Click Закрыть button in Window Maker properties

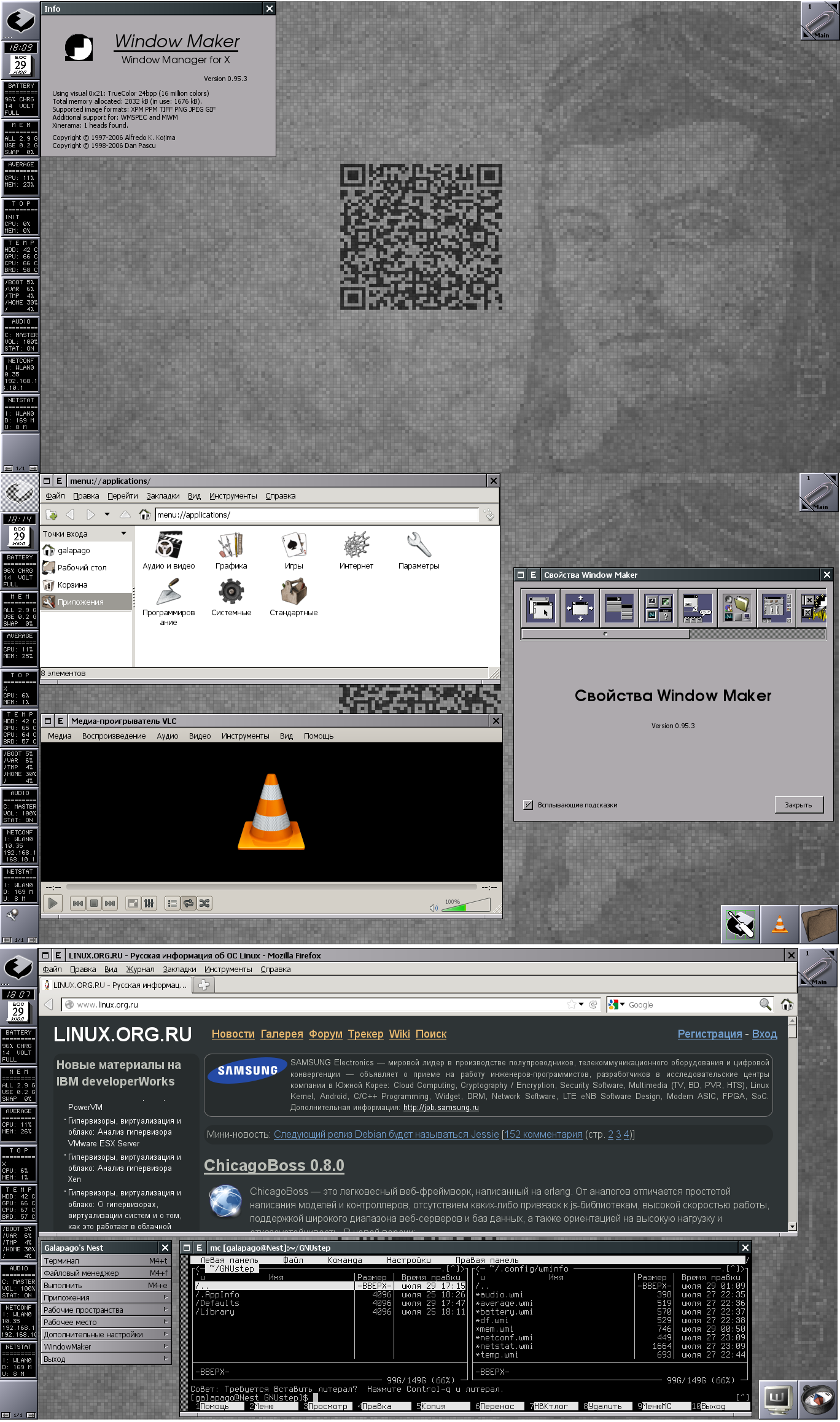[x=798, y=805]
